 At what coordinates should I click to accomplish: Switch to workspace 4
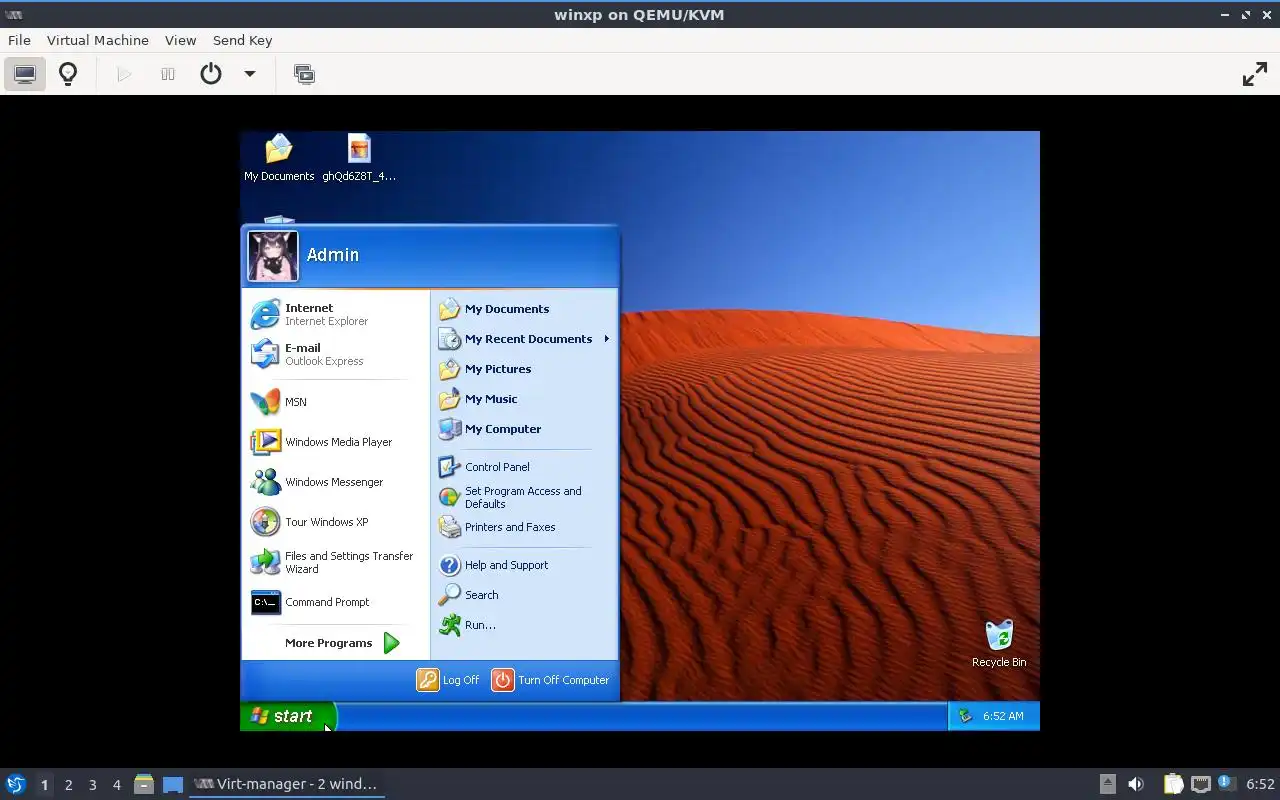point(116,785)
